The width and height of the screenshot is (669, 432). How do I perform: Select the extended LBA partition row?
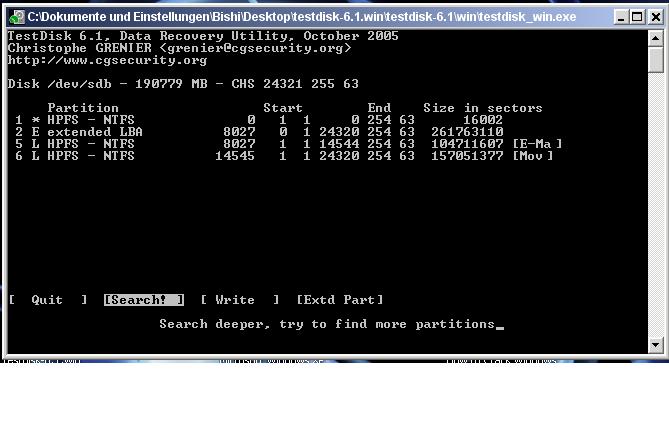259,132
